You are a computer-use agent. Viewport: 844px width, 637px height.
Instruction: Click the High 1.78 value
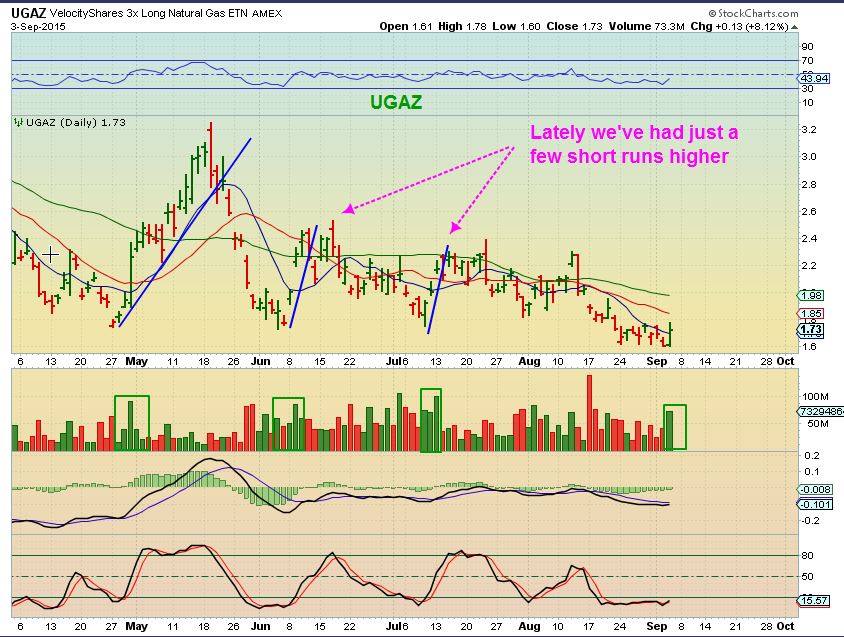click(462, 26)
